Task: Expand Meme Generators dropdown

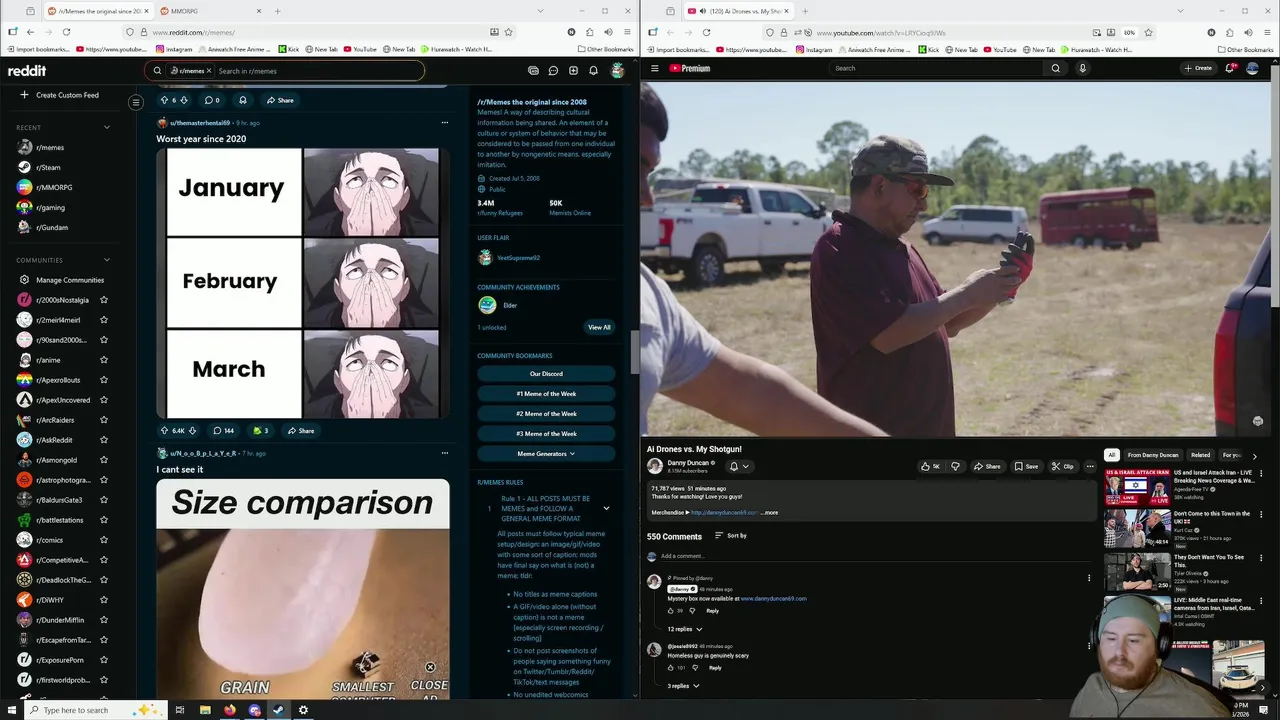Action: (546, 454)
